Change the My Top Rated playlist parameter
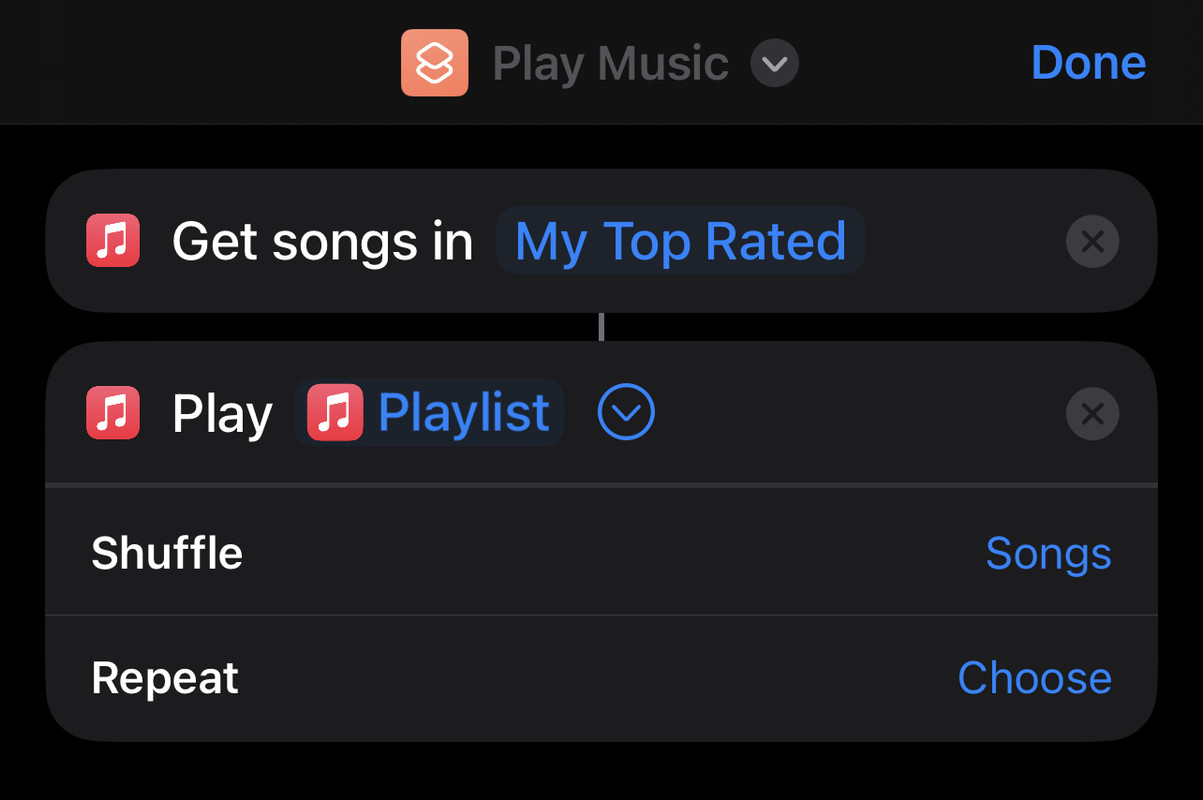Viewport: 1203px width, 800px height. pos(680,241)
